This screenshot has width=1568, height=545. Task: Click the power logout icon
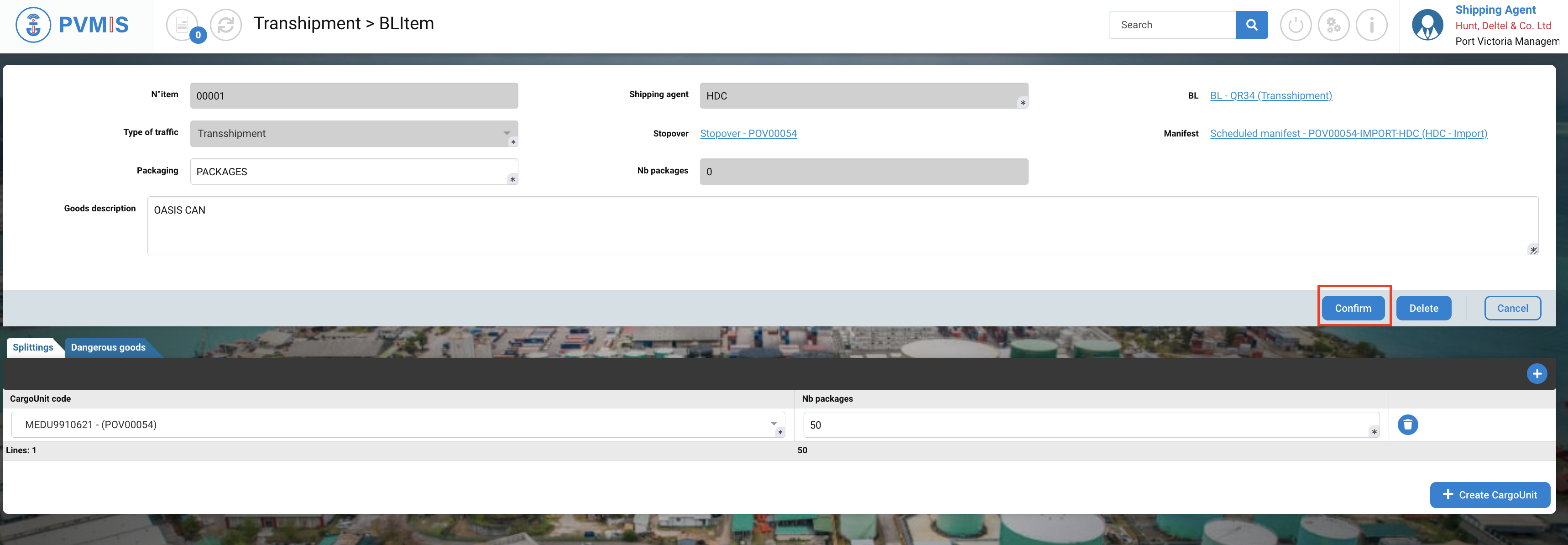pyautogui.click(x=1295, y=25)
